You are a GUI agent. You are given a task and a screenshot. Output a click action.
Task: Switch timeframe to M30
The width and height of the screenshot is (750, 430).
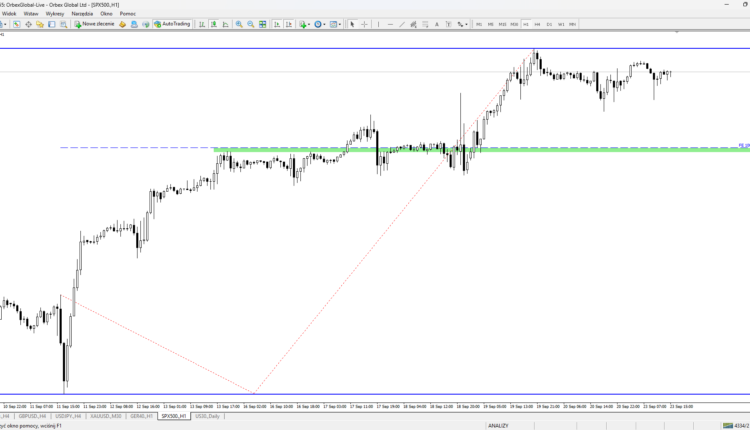pyautogui.click(x=514, y=24)
